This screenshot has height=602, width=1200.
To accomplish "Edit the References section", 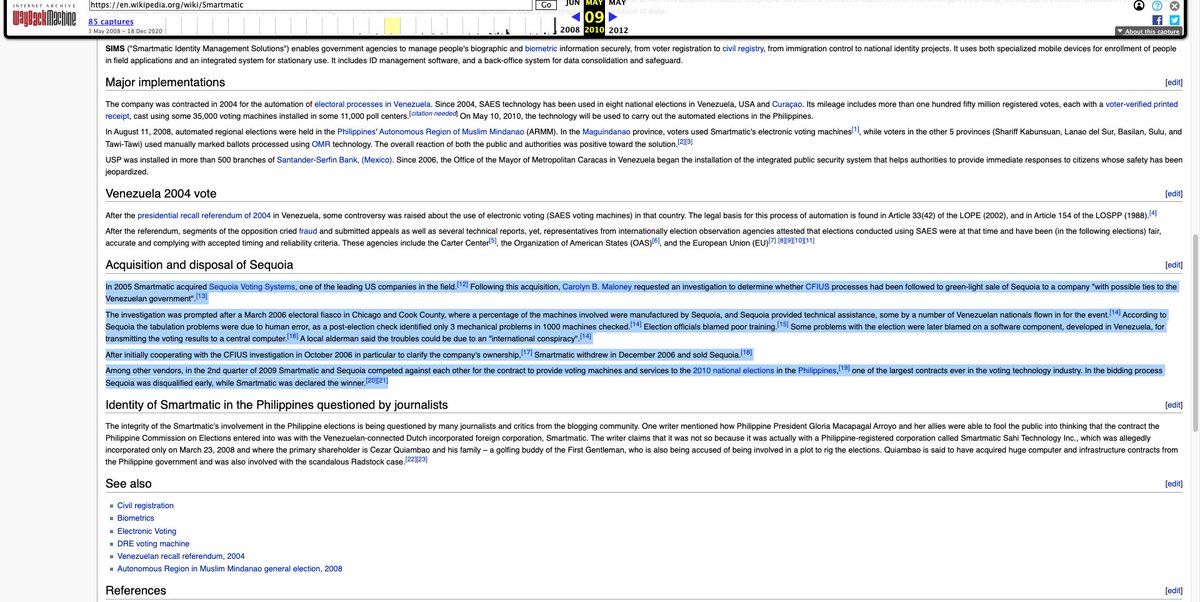I will tap(1173, 591).
